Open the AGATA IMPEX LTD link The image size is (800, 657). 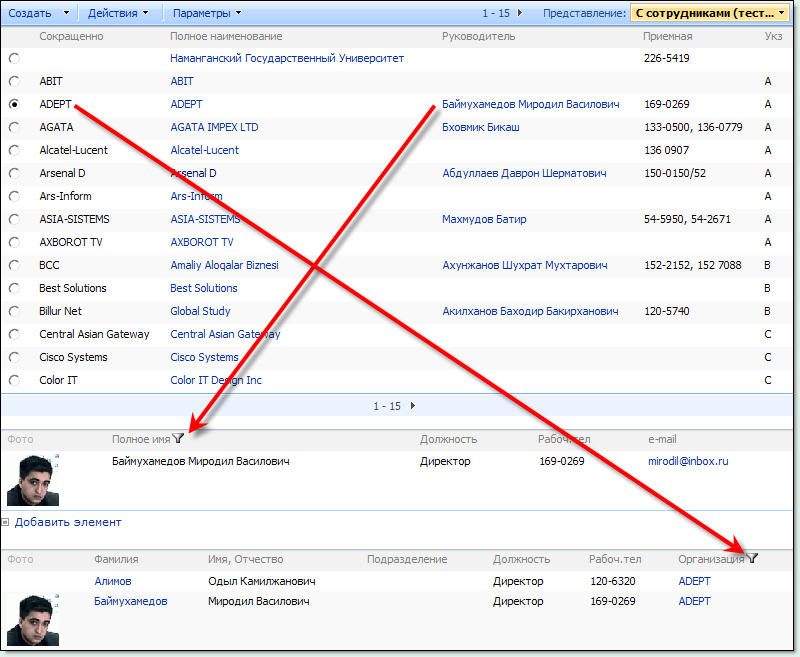point(214,127)
